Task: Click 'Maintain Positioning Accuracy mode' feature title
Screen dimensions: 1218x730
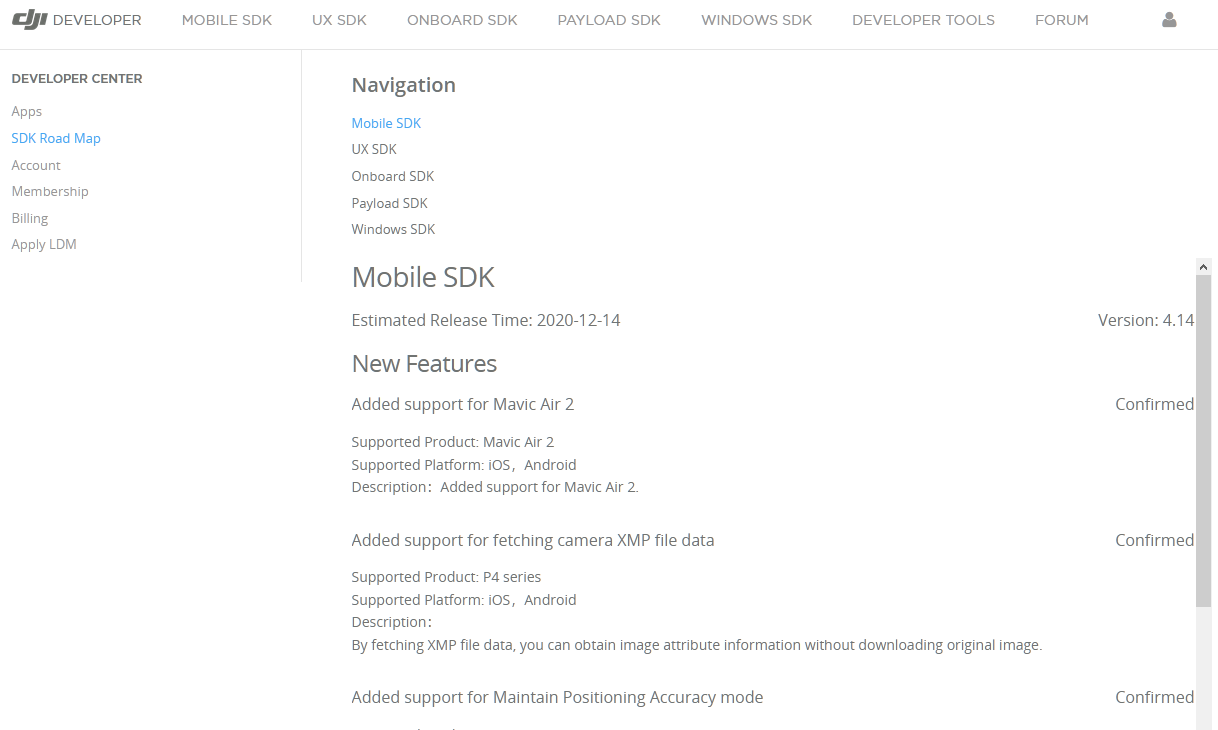Action: 557,697
